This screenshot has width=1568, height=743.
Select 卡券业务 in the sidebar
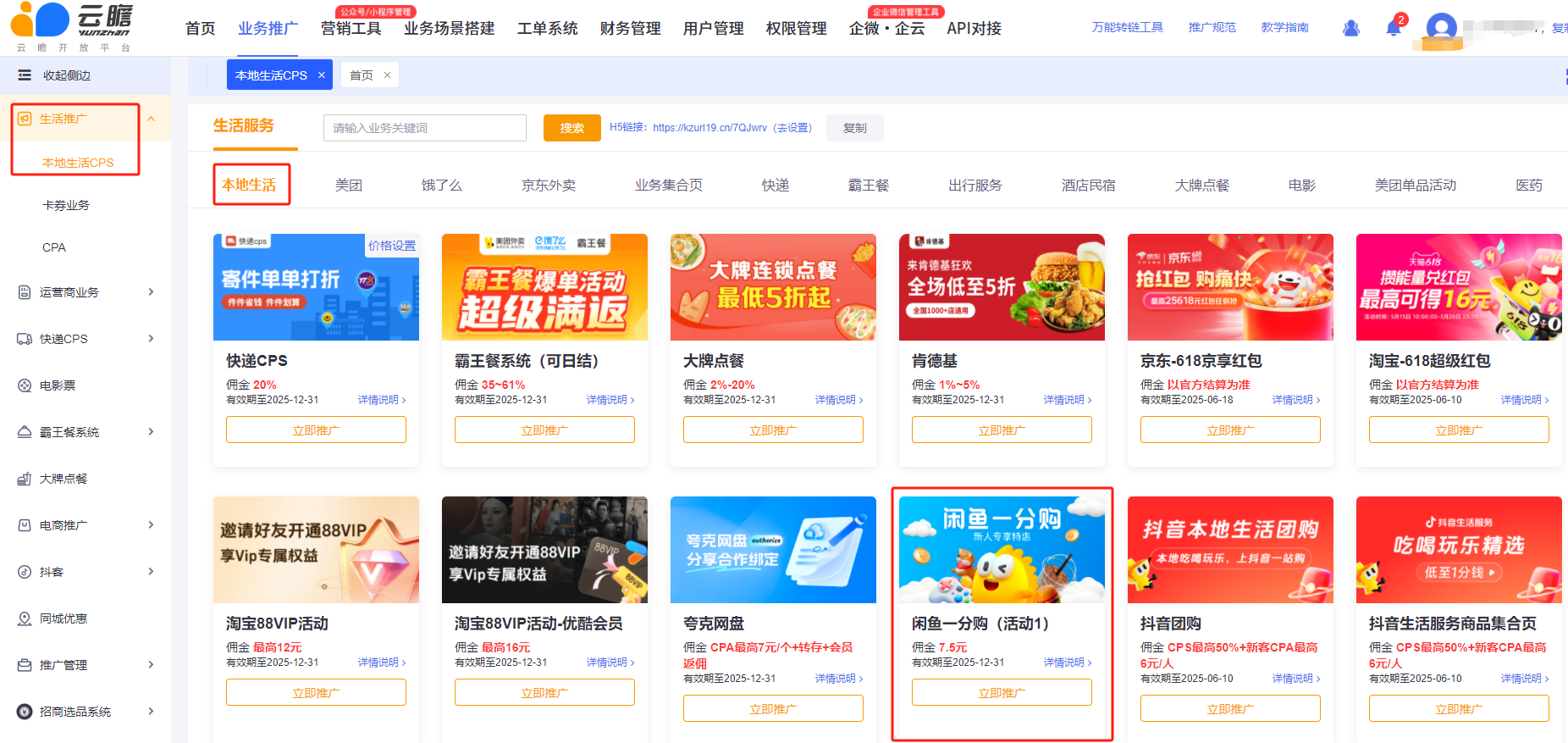66,205
